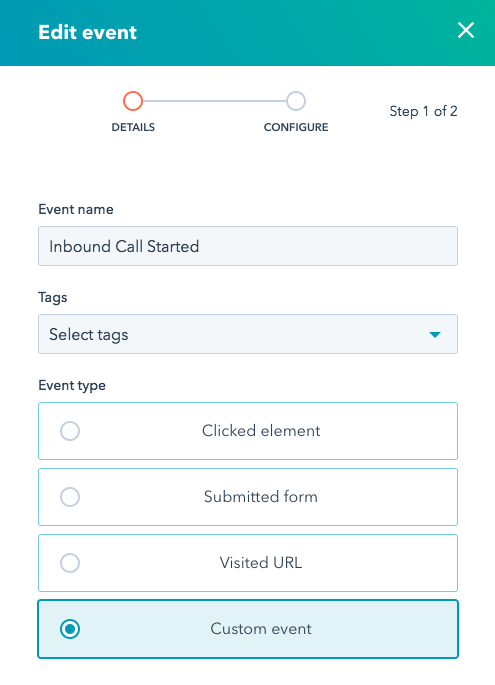The width and height of the screenshot is (495, 685).
Task: Open the CONFIGURE step label
Action: (x=296, y=127)
